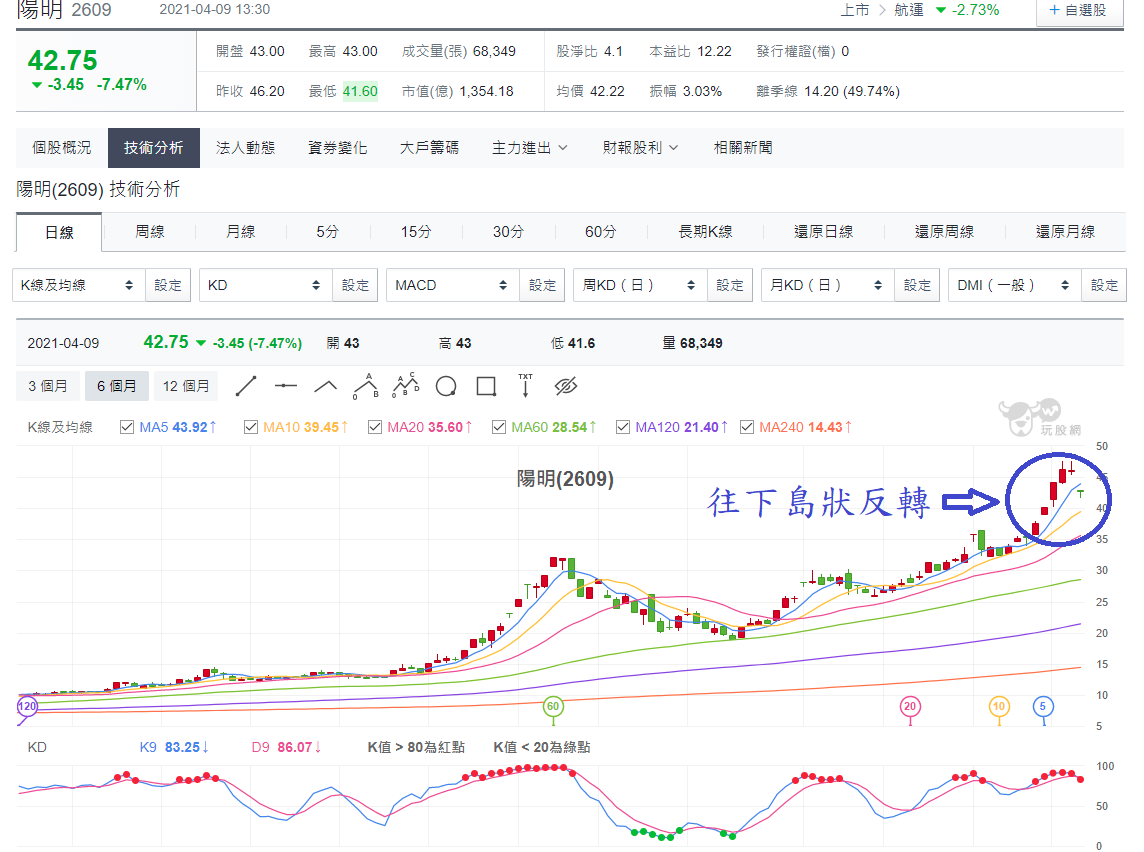Open the DMI(一般) indicator dropdown

(x=1015, y=285)
